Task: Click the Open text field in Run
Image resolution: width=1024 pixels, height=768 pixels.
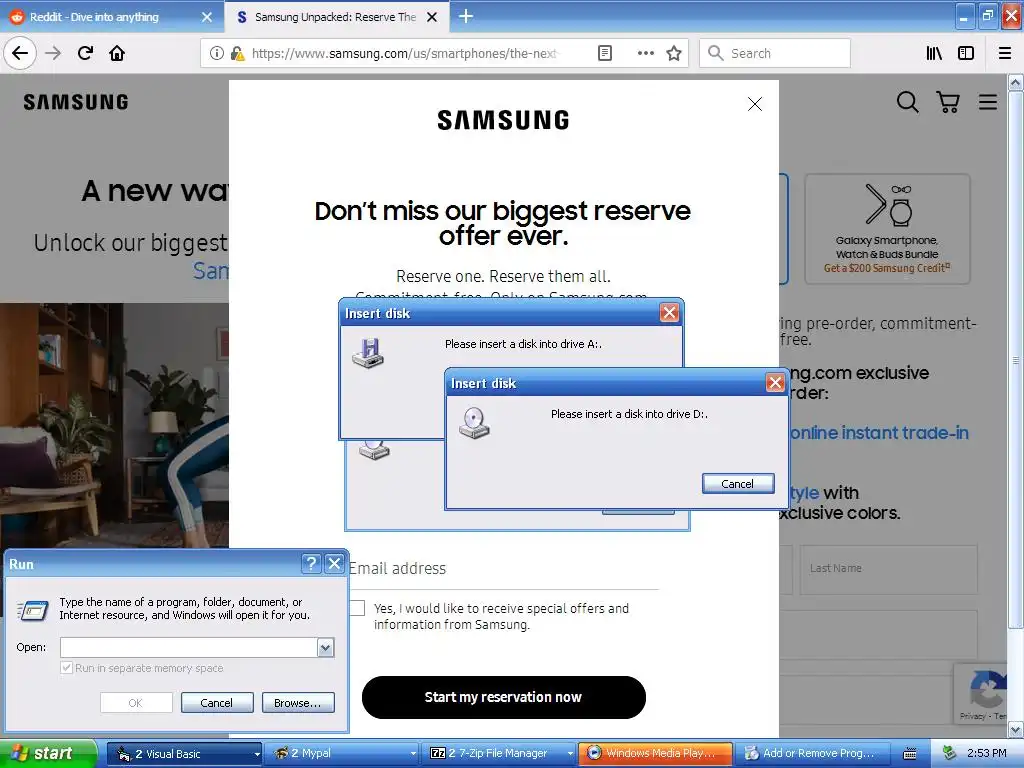Action: (x=189, y=647)
